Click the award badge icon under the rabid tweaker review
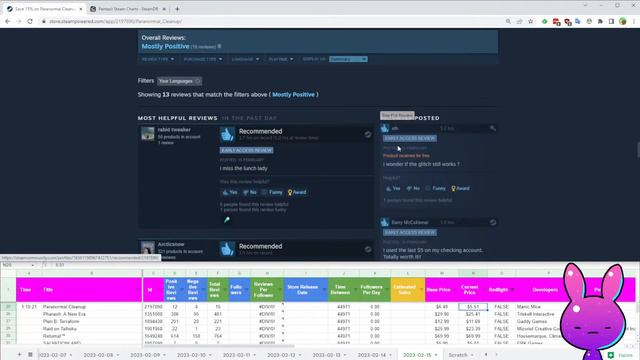The height and width of the screenshot is (360, 640). pyautogui.click(x=227, y=220)
